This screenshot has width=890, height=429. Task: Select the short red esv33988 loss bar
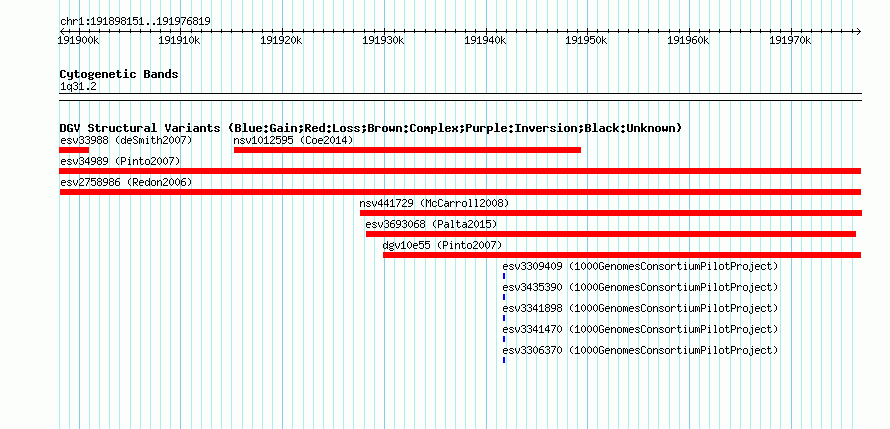click(74, 150)
